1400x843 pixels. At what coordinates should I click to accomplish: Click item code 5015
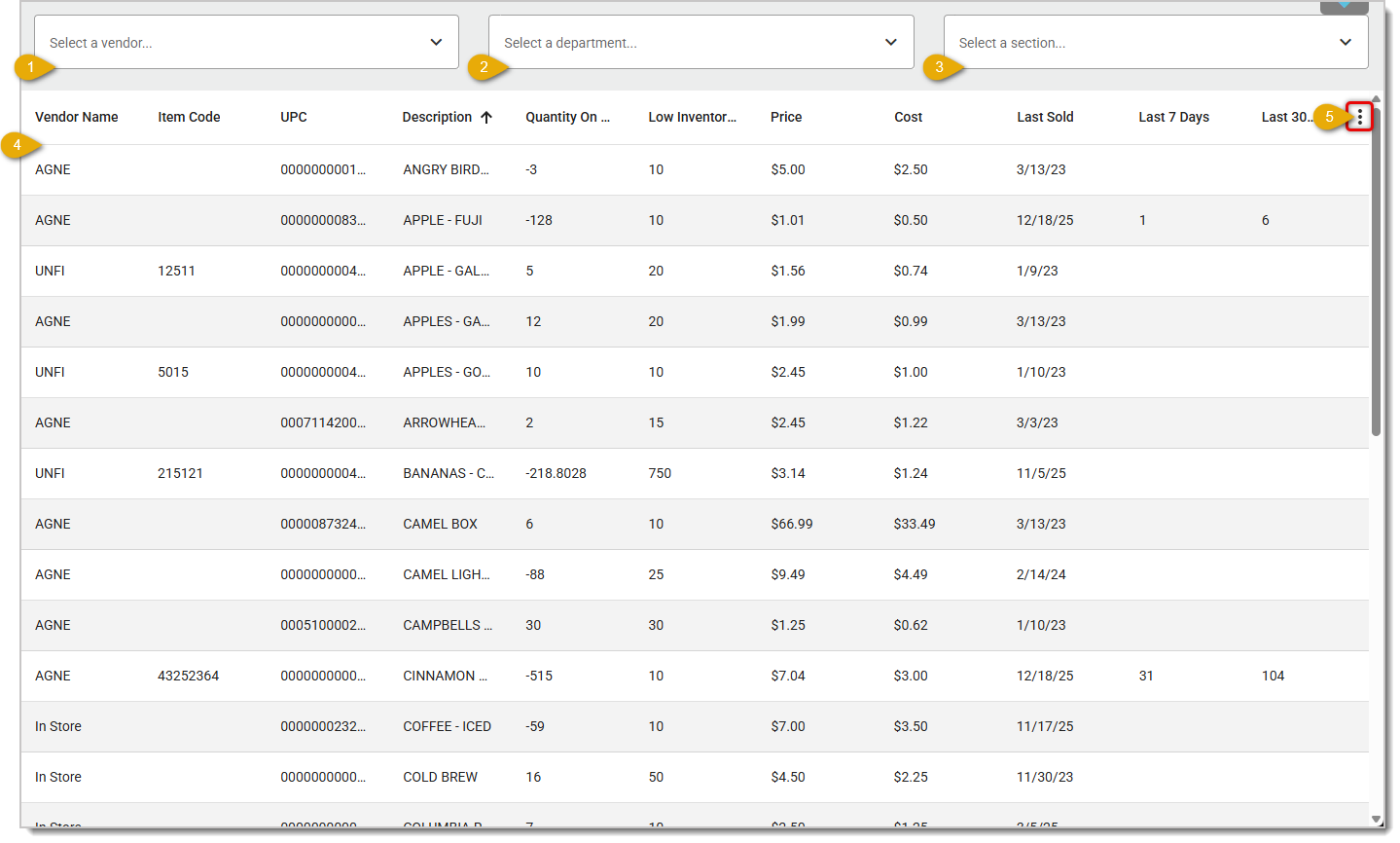tap(173, 372)
